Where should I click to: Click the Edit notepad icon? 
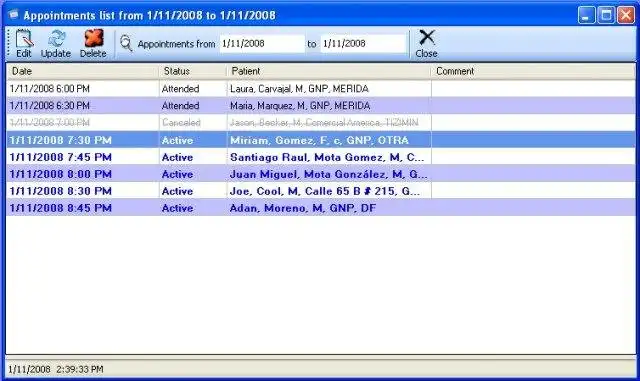[24, 39]
